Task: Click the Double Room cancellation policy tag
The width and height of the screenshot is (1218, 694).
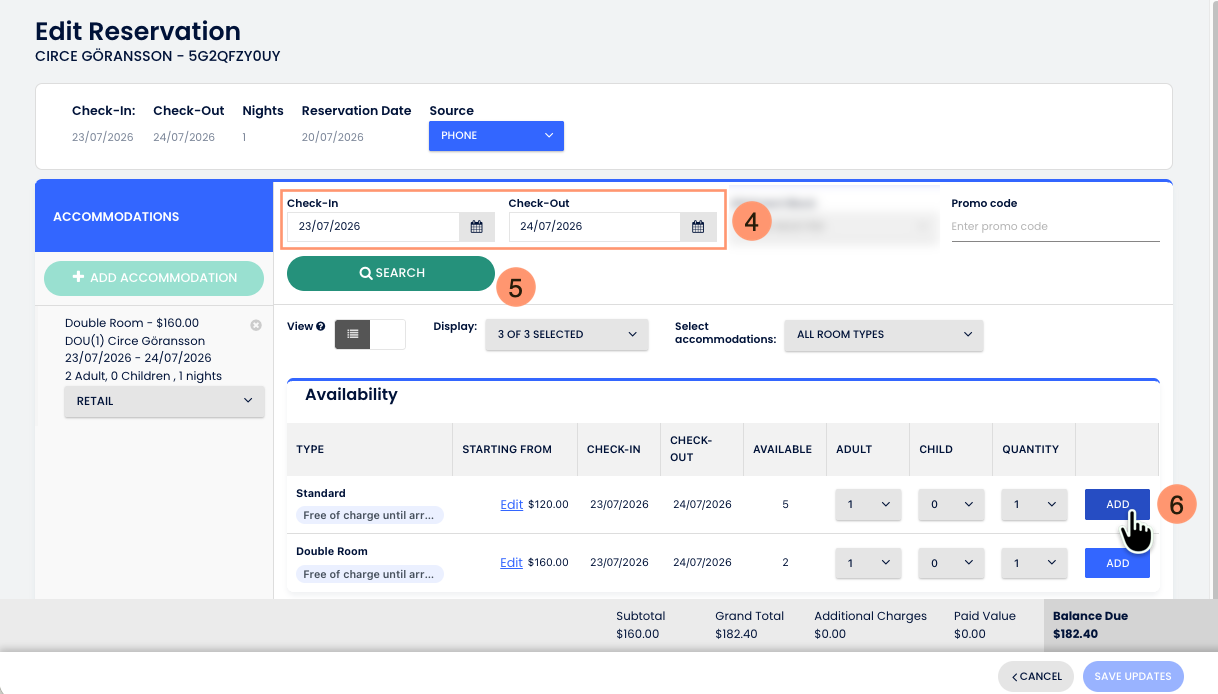Action: pos(370,574)
